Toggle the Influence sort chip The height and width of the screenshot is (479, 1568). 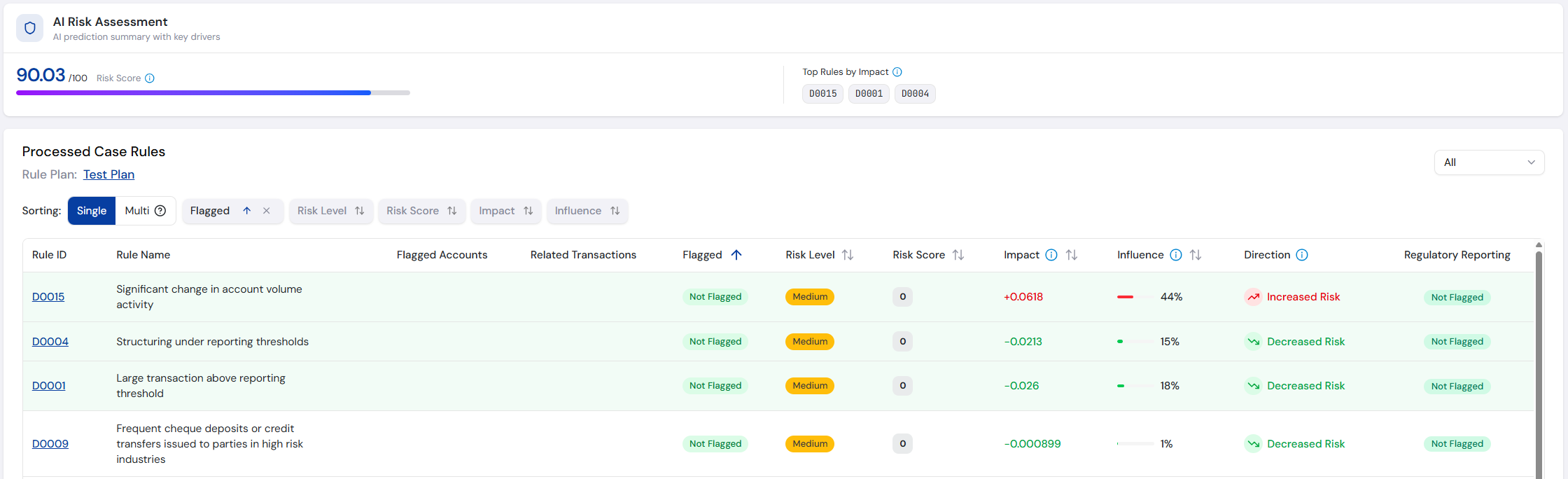(587, 211)
